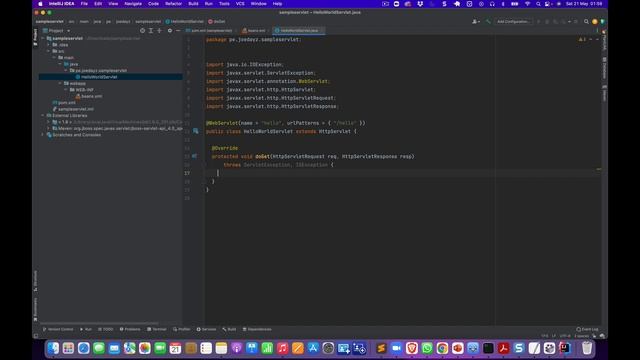Click the warnings indicator in editor
640x360 pixels.
coord(582,40)
